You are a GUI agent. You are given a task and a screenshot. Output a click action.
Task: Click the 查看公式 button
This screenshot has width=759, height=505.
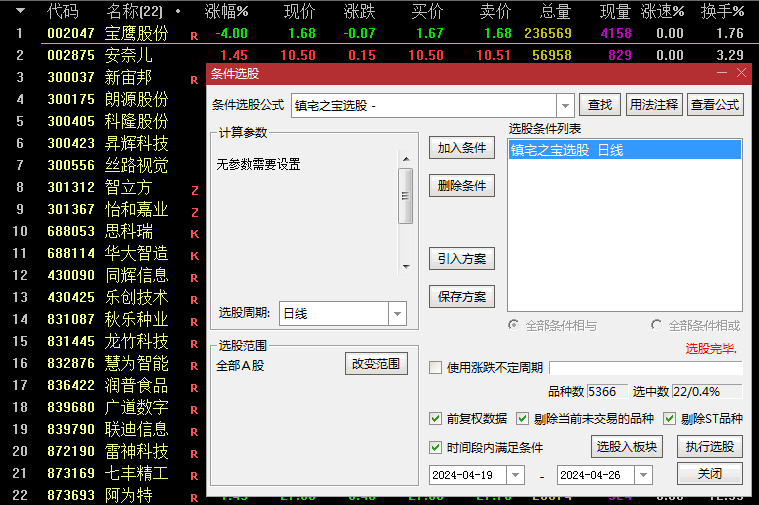[715, 105]
